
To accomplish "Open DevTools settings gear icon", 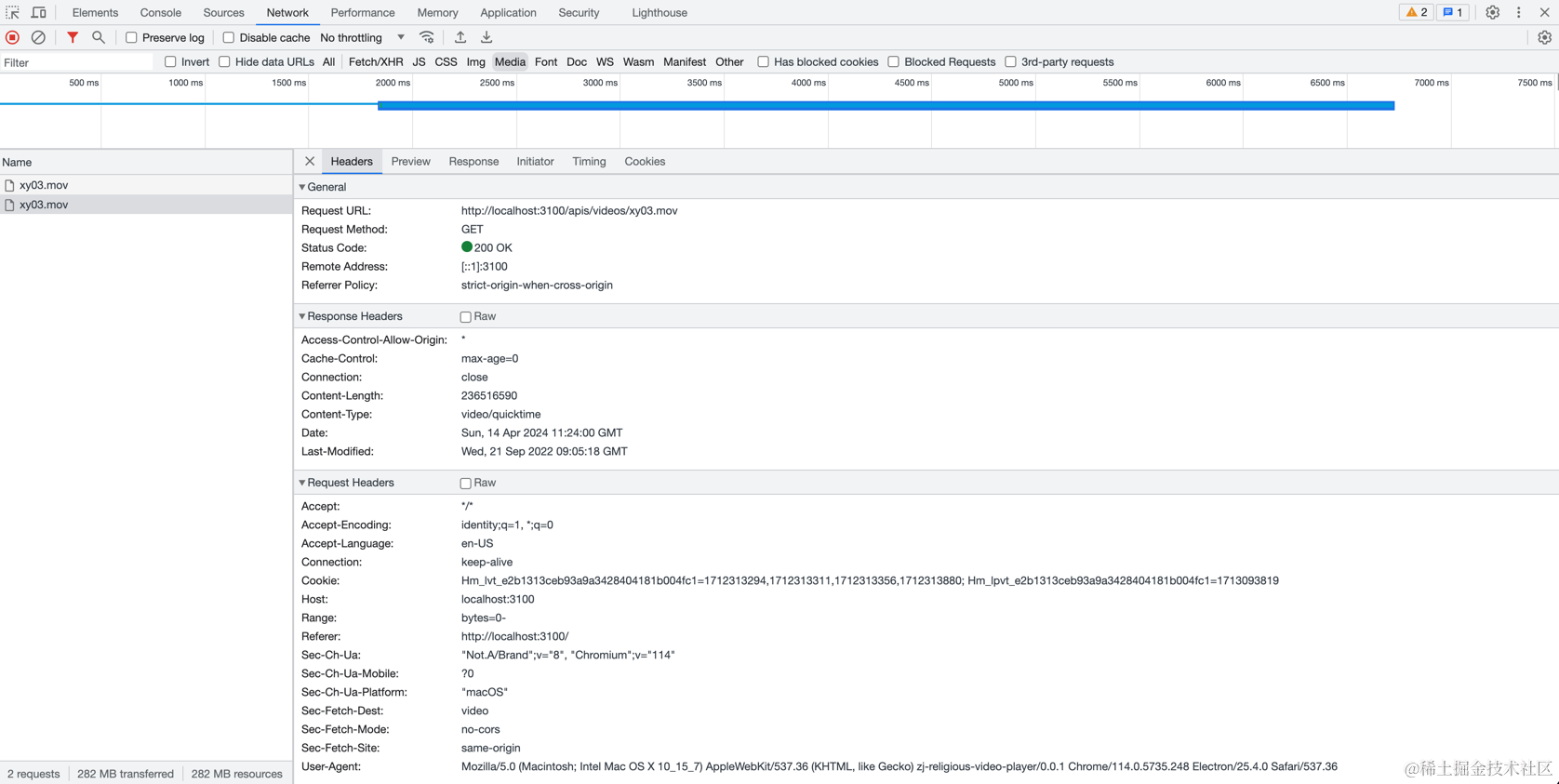I will (x=1492, y=12).
